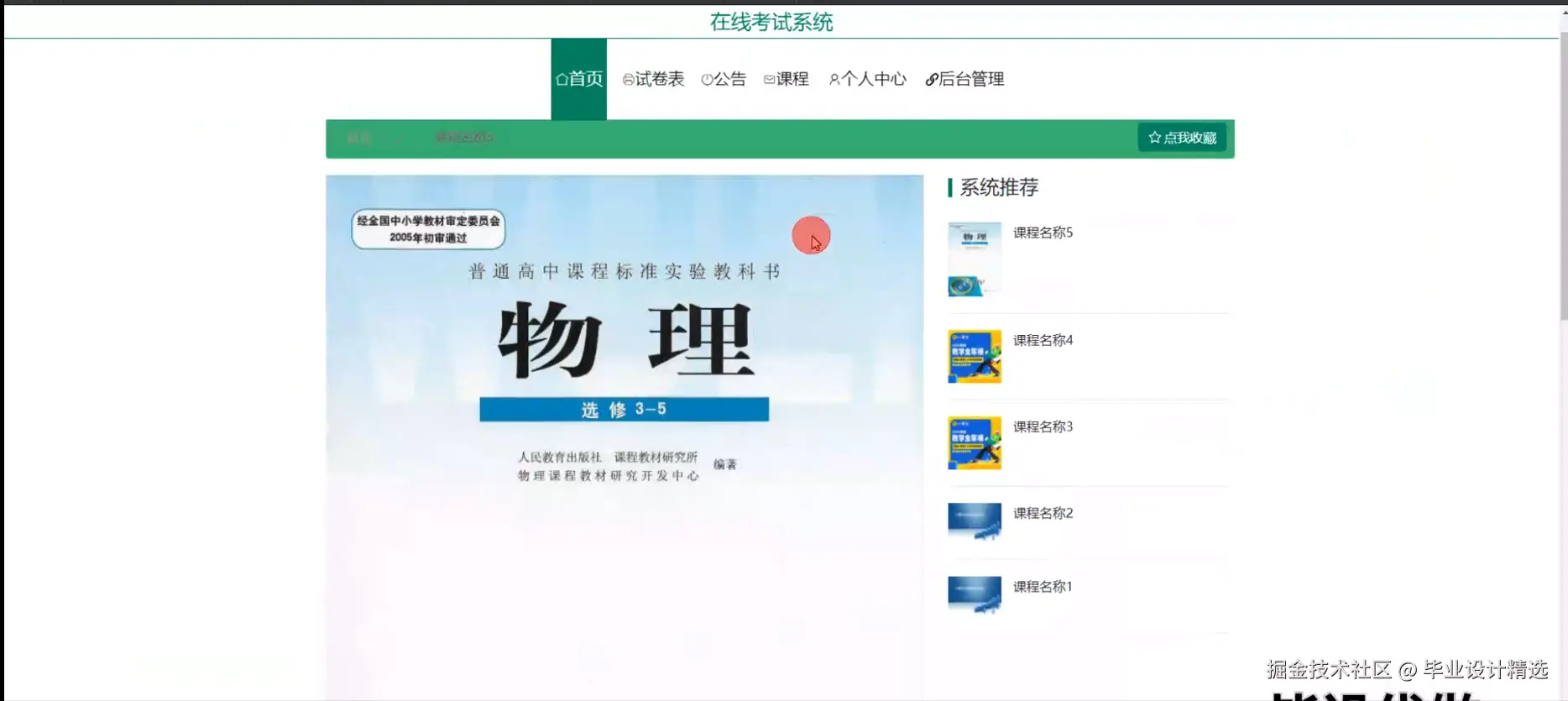The image size is (1568, 701).
Task: Select the 课程名称2 recommended course title
Action: pos(1043,513)
